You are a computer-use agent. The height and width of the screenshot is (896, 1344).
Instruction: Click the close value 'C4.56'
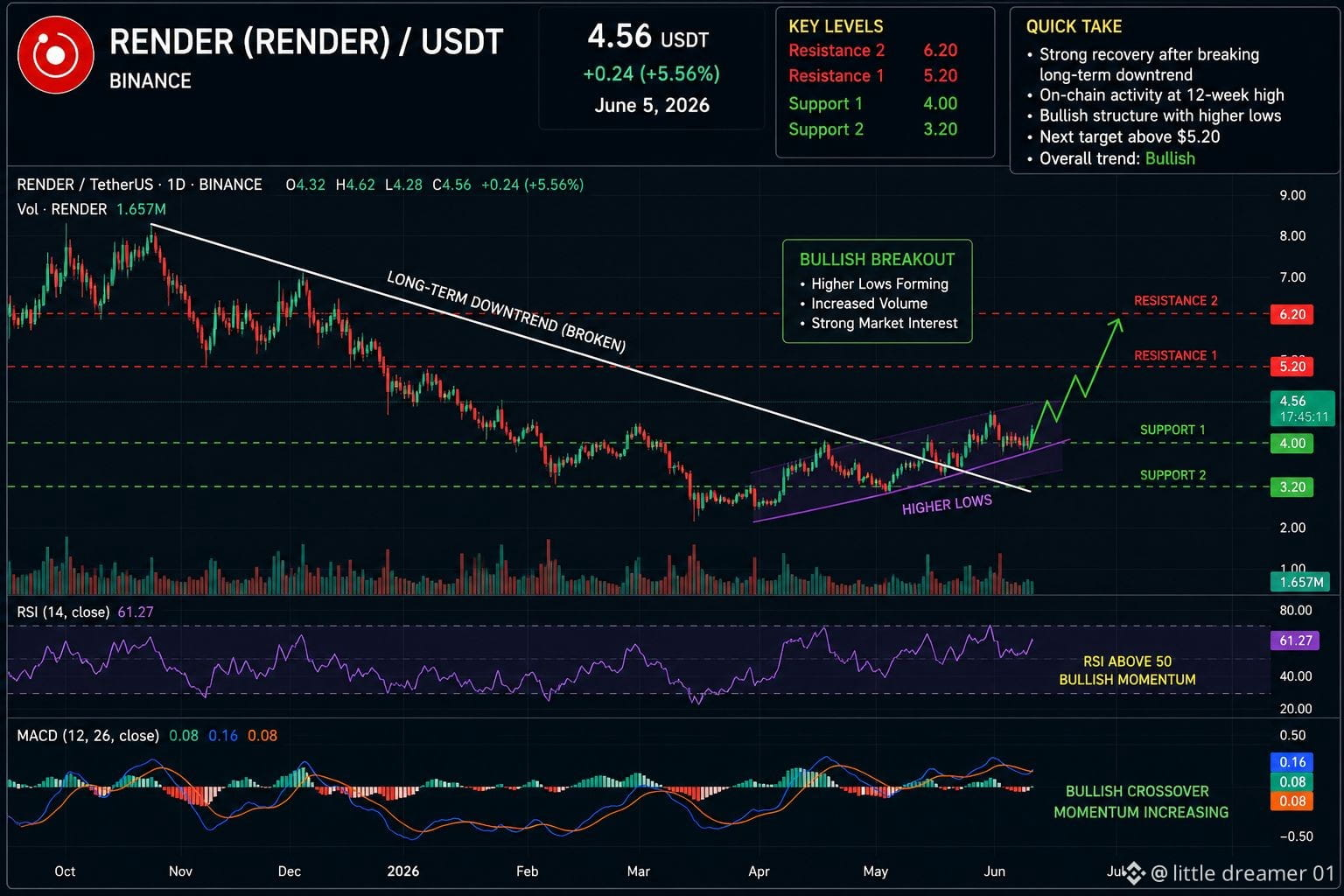click(451, 185)
